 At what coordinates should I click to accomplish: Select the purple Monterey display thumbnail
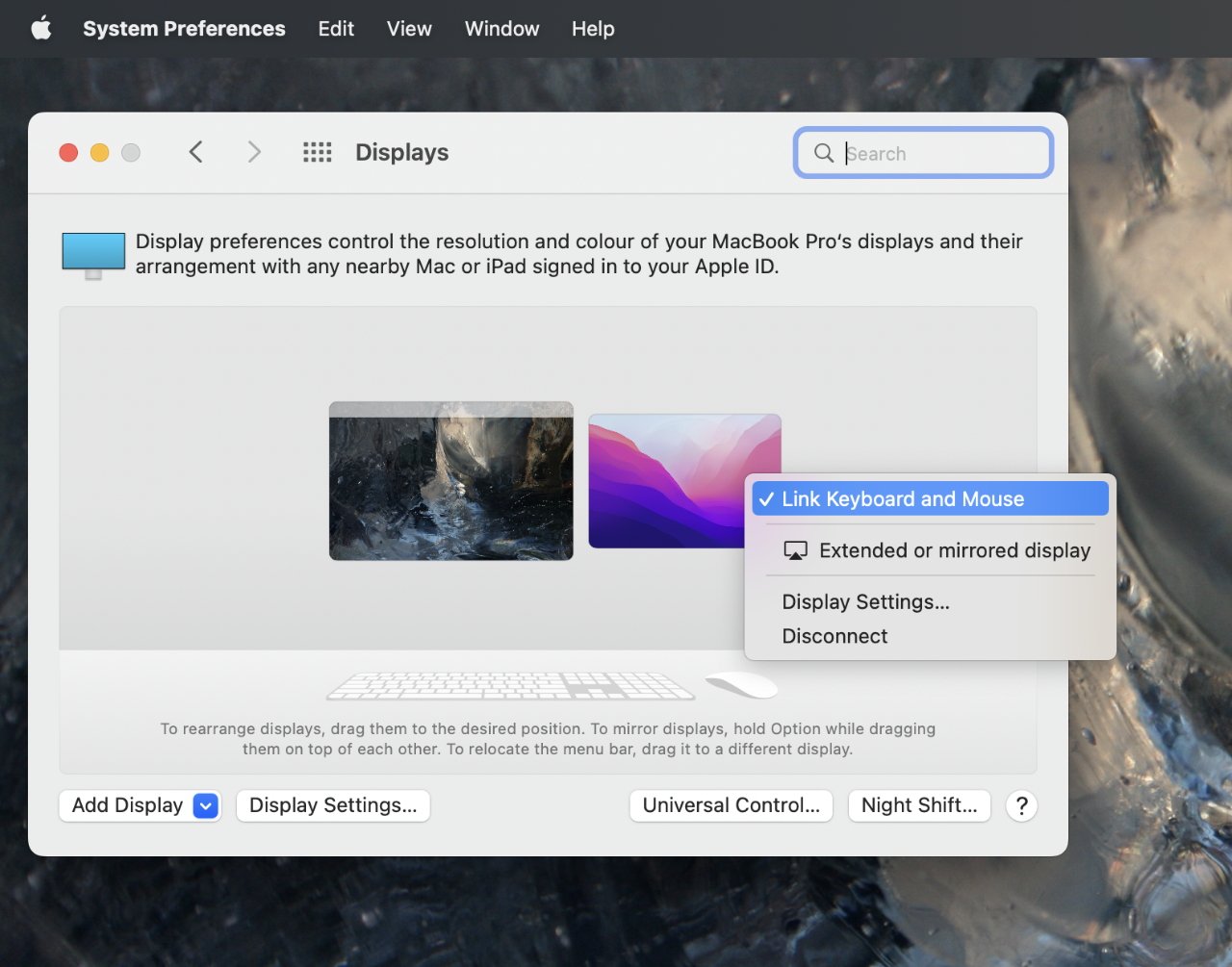click(684, 481)
